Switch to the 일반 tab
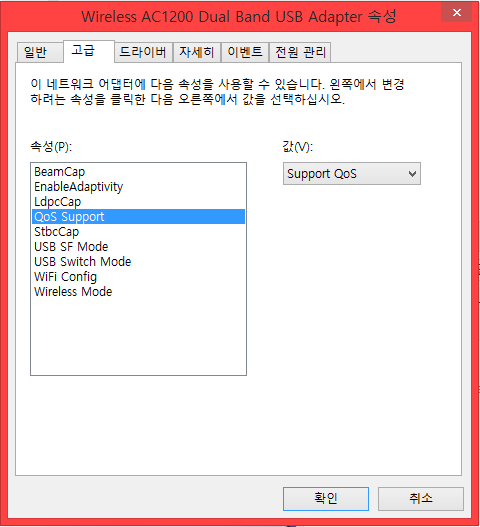 point(39,53)
